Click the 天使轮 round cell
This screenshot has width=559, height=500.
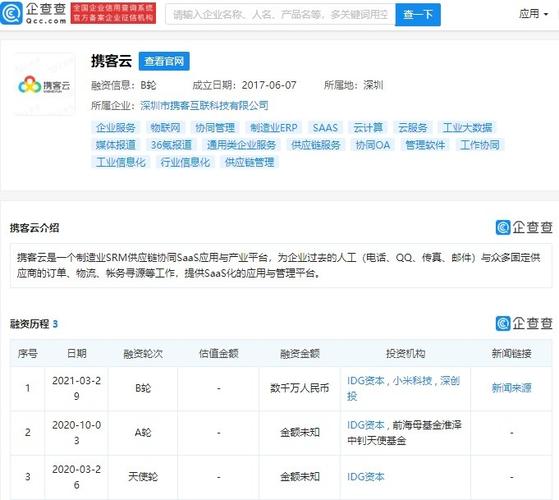click(143, 476)
